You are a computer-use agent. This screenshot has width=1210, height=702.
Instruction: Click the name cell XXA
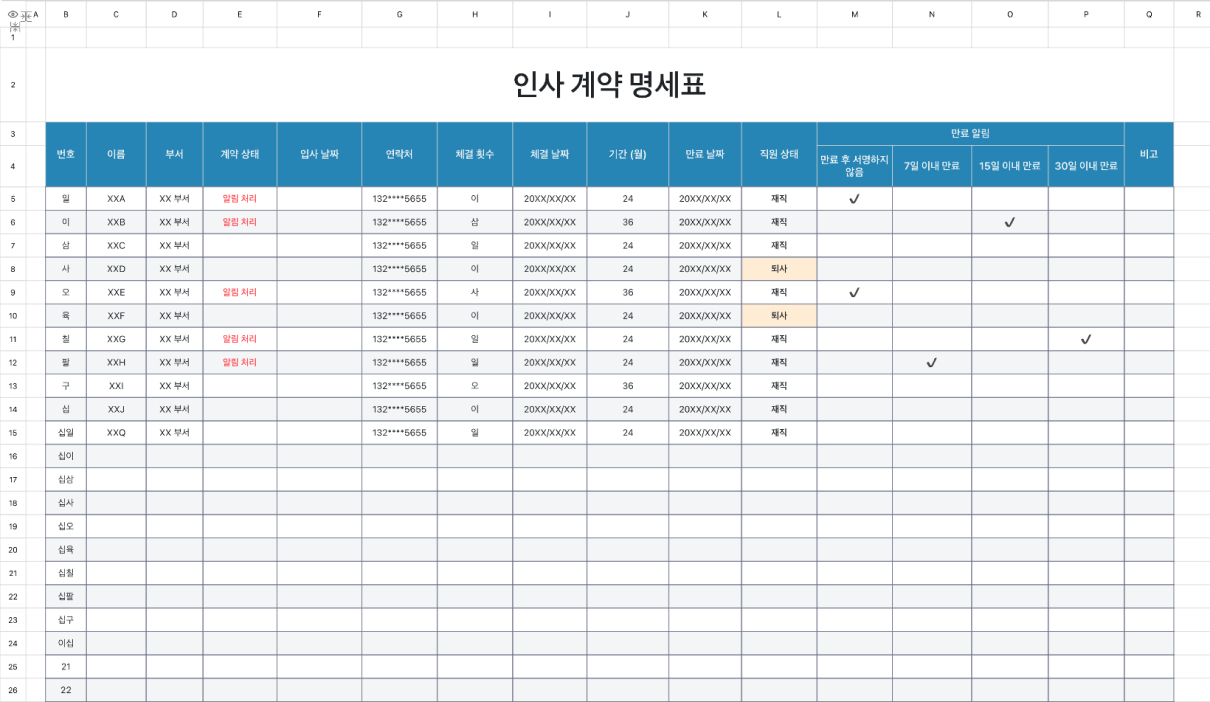pyautogui.click(x=116, y=199)
